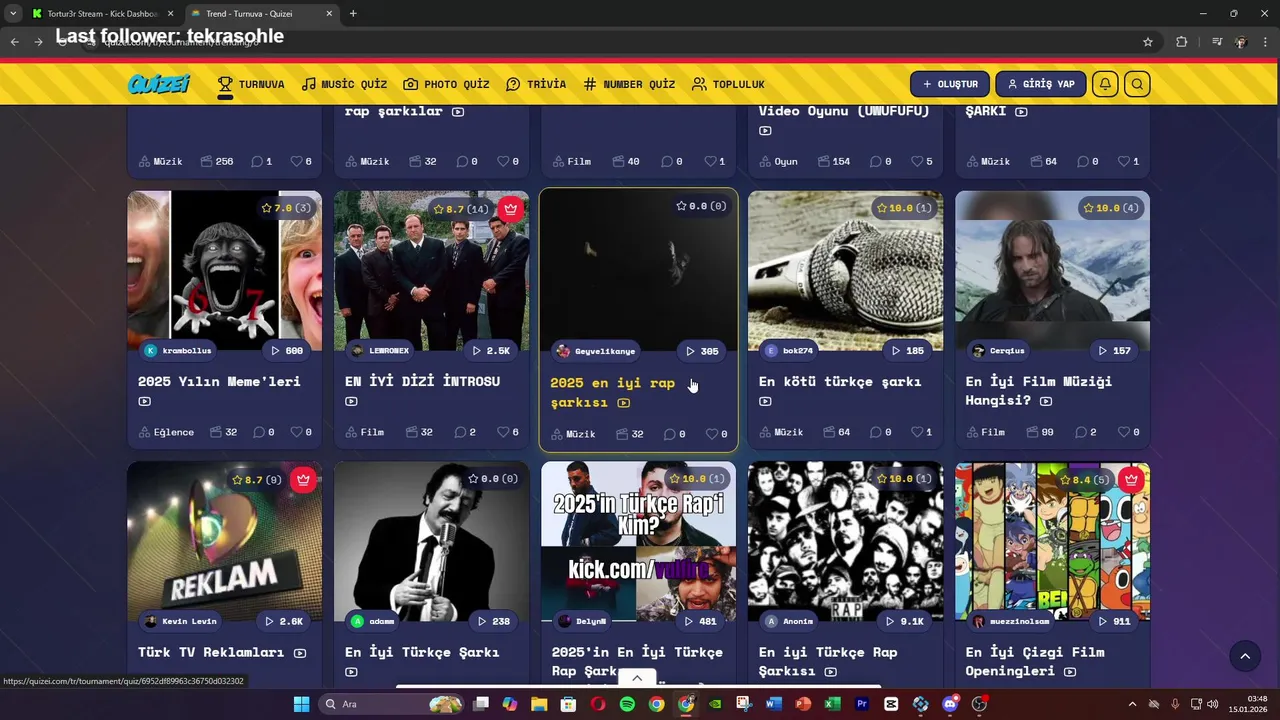Bookmark this page with the star icon

(1148, 42)
